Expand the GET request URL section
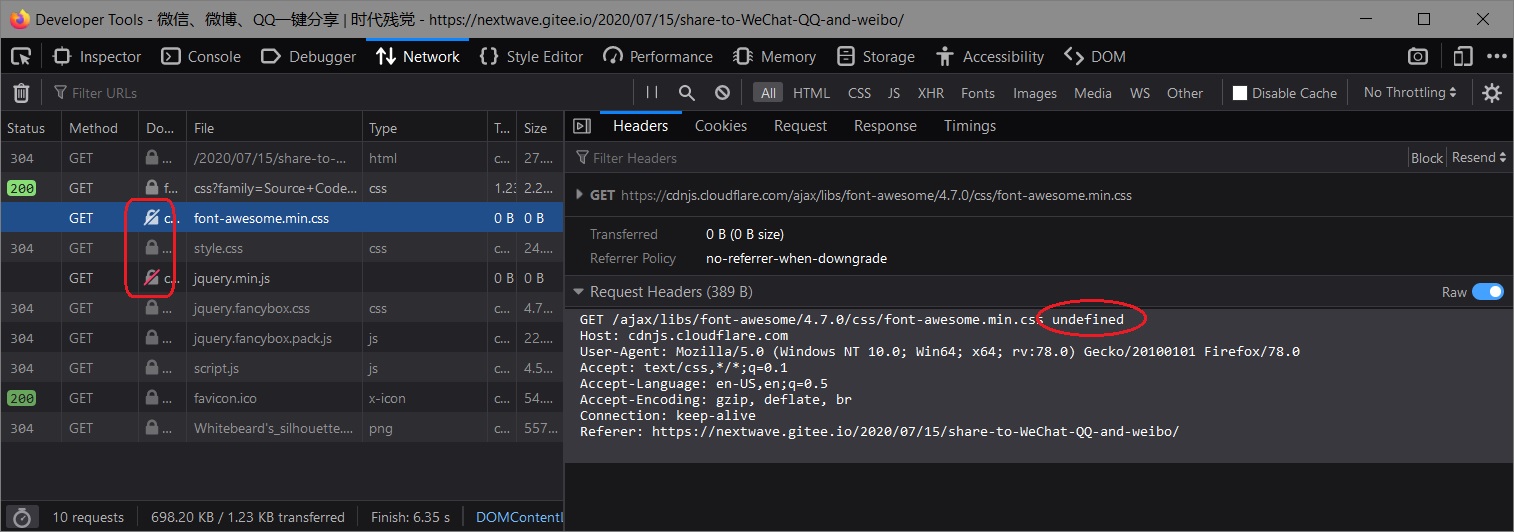Screen dimensions: 1514x532 (x=581, y=196)
